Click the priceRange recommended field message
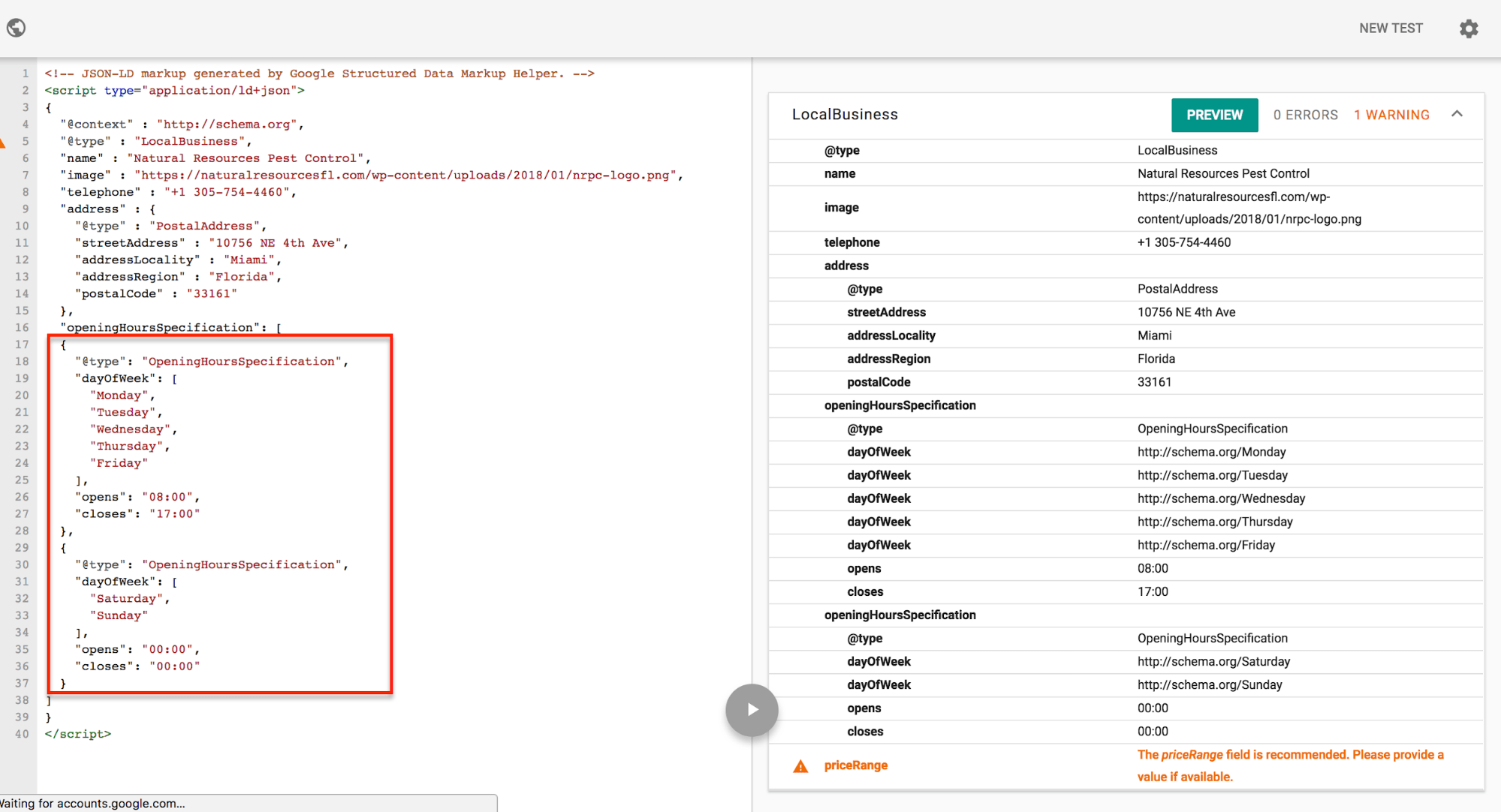 pos(1290,765)
